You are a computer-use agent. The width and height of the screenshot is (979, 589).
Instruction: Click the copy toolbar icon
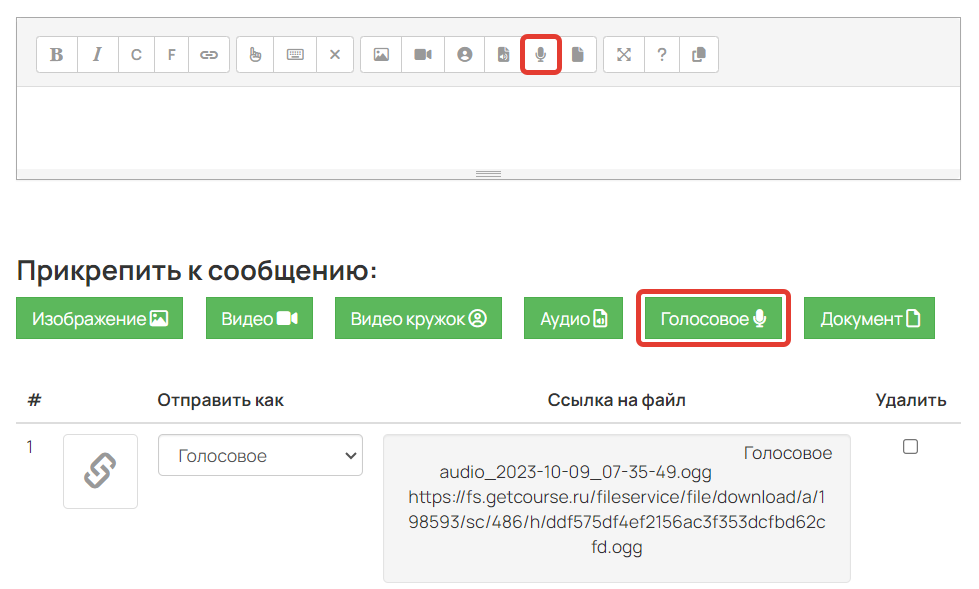coord(699,55)
